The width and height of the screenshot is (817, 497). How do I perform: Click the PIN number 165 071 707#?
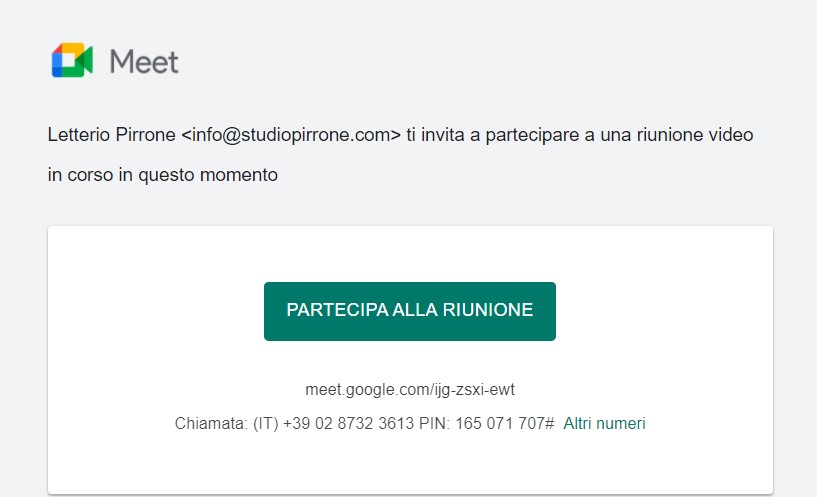[504, 423]
